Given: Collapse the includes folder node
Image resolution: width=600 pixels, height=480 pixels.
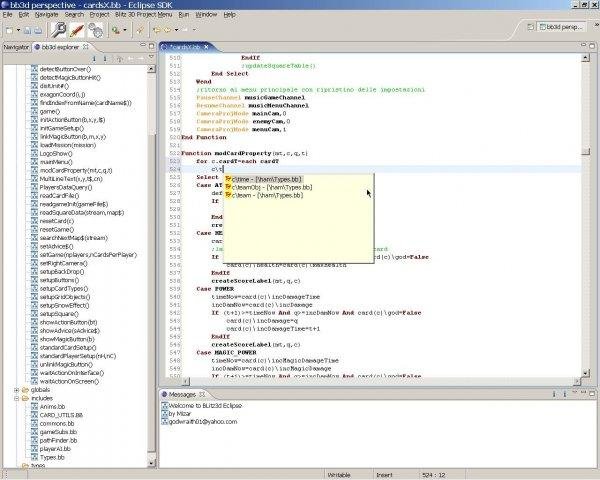Looking at the screenshot, I should click(x=16, y=399).
